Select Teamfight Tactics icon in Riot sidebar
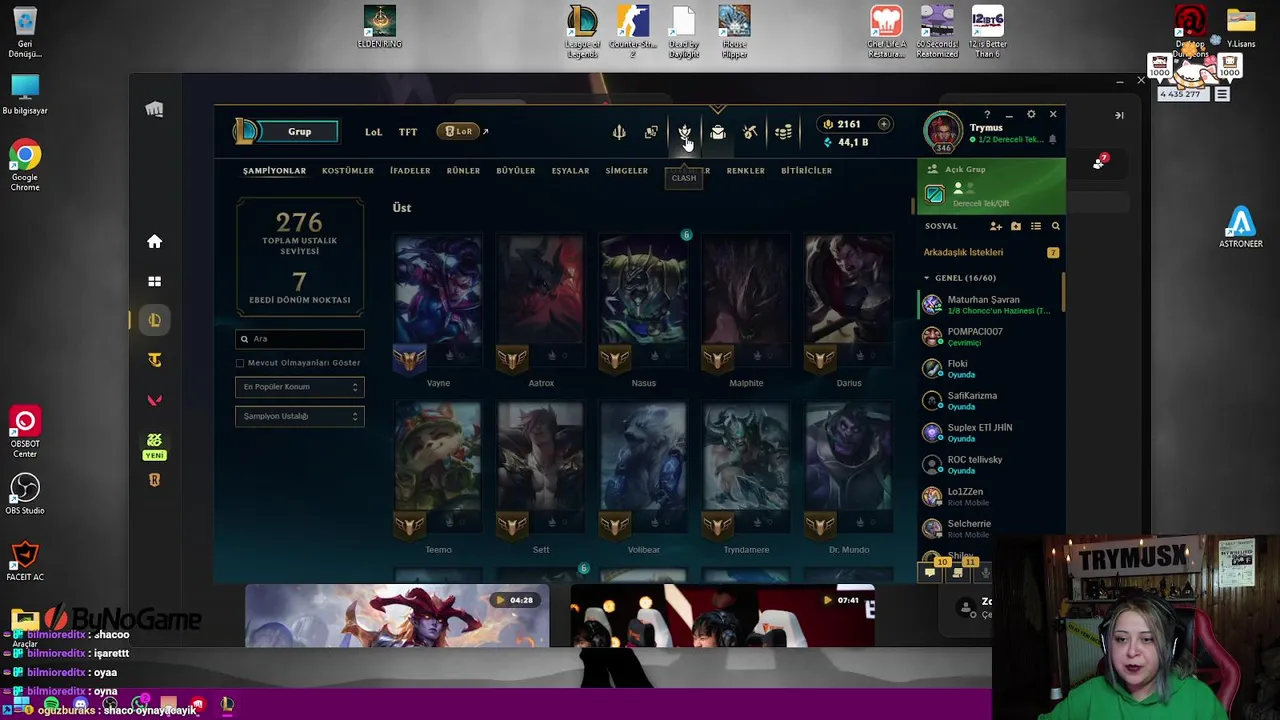1280x720 pixels. (154, 360)
